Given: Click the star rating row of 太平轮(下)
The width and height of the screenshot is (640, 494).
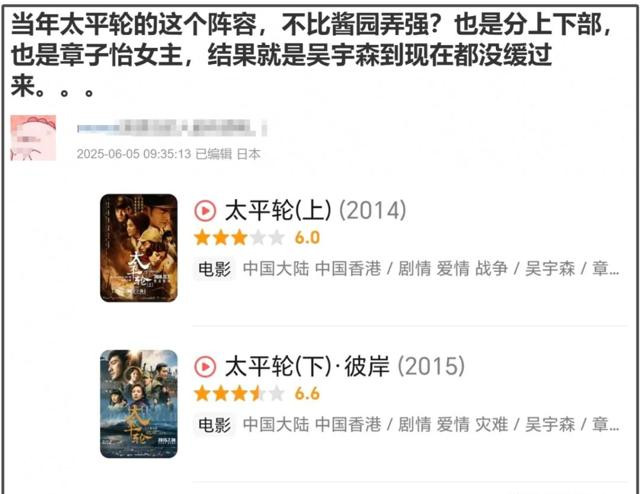Looking at the screenshot, I should (x=239, y=394).
